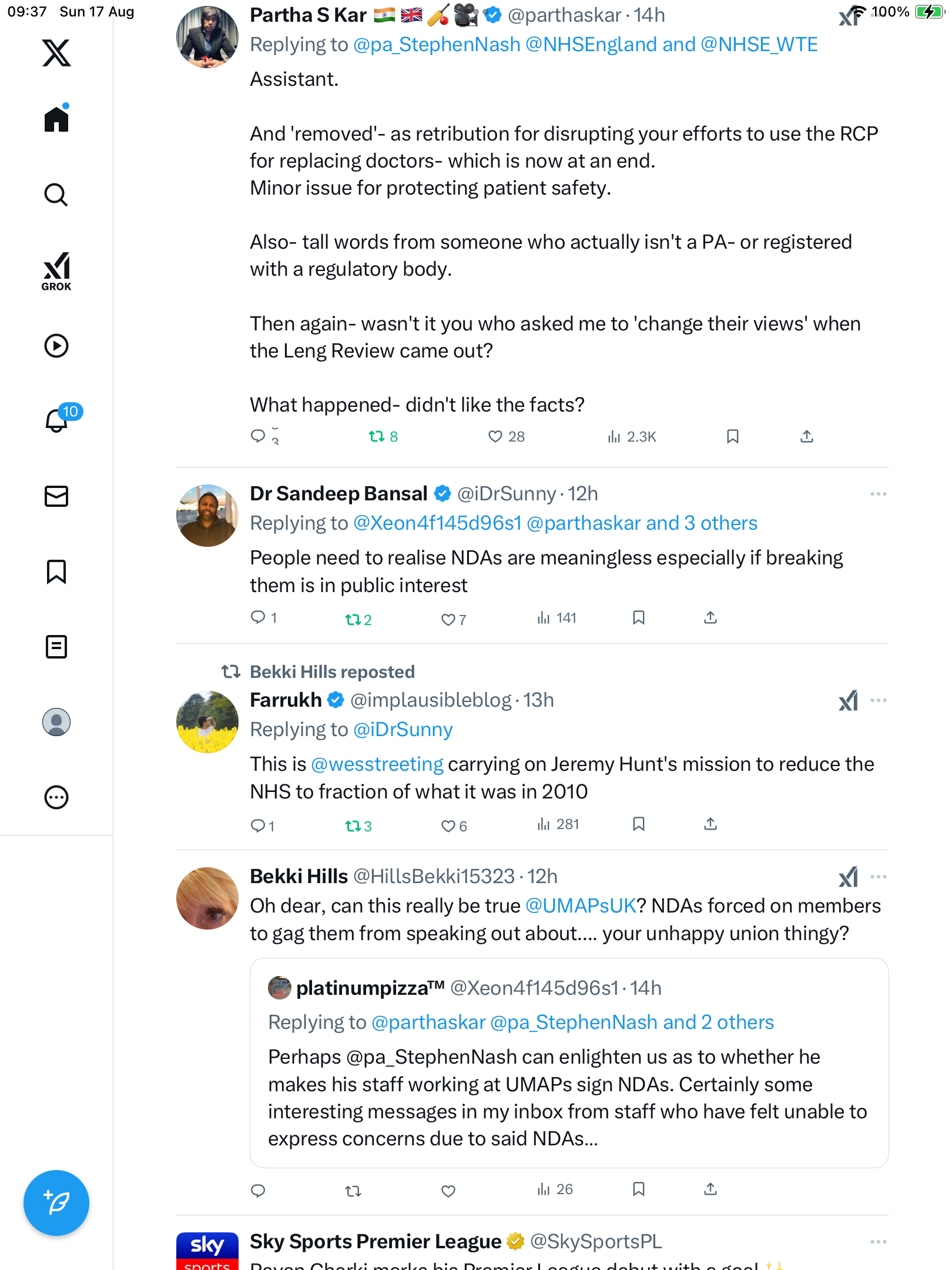This screenshot has height=1270, width=952.
Task: Open the @UMAPsUK mention link
Action: pos(581,905)
